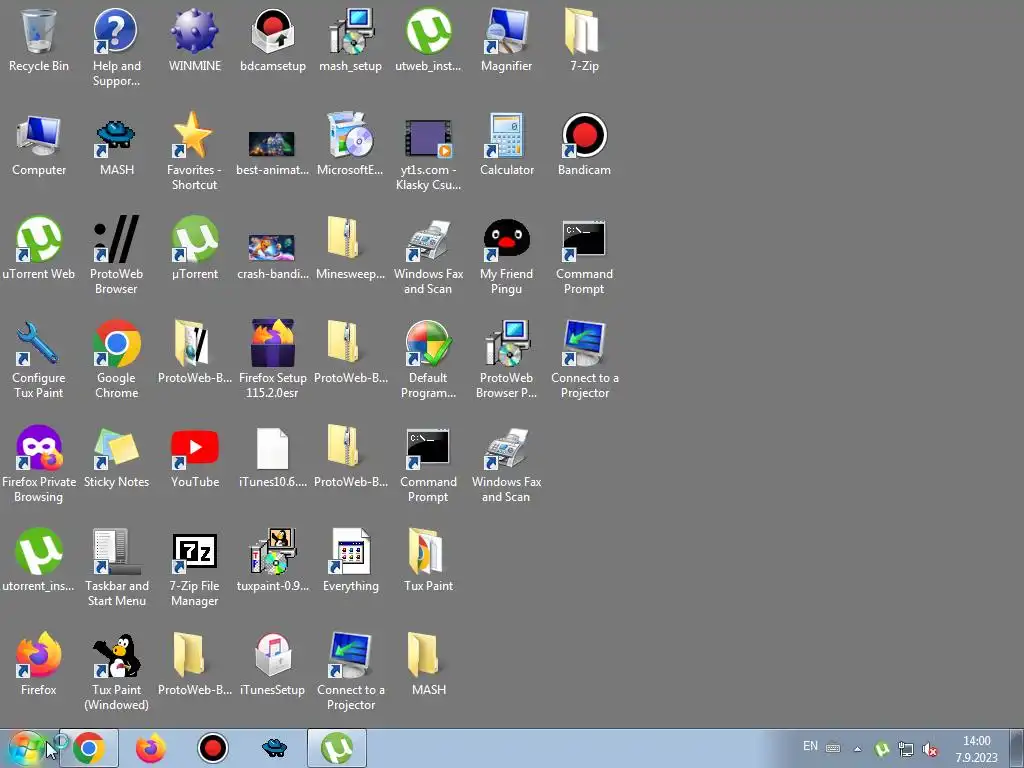Open Firefox pinned to the taskbar
This screenshot has height=768, width=1024.
(151, 748)
